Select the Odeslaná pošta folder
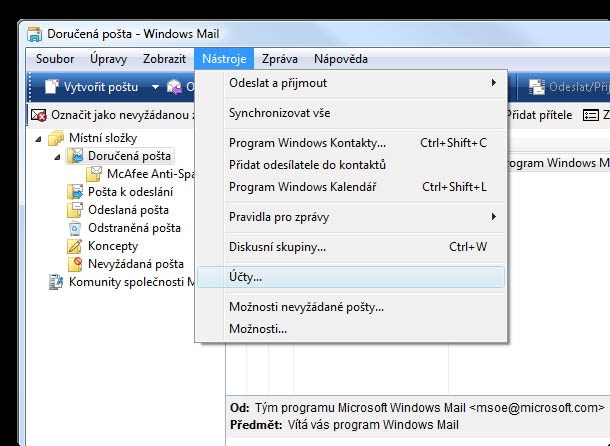Viewport: 610px width, 446px height. click(128, 210)
